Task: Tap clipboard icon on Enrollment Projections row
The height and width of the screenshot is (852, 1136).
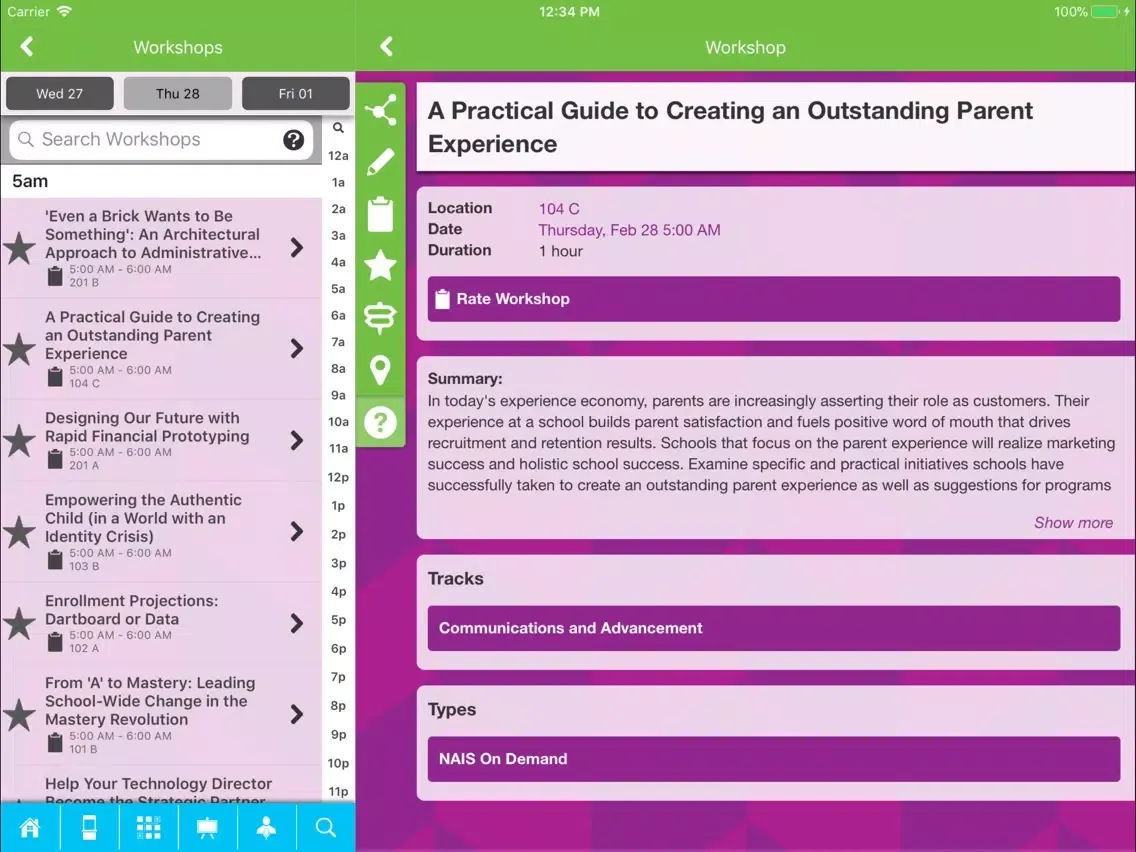Action: [55, 641]
